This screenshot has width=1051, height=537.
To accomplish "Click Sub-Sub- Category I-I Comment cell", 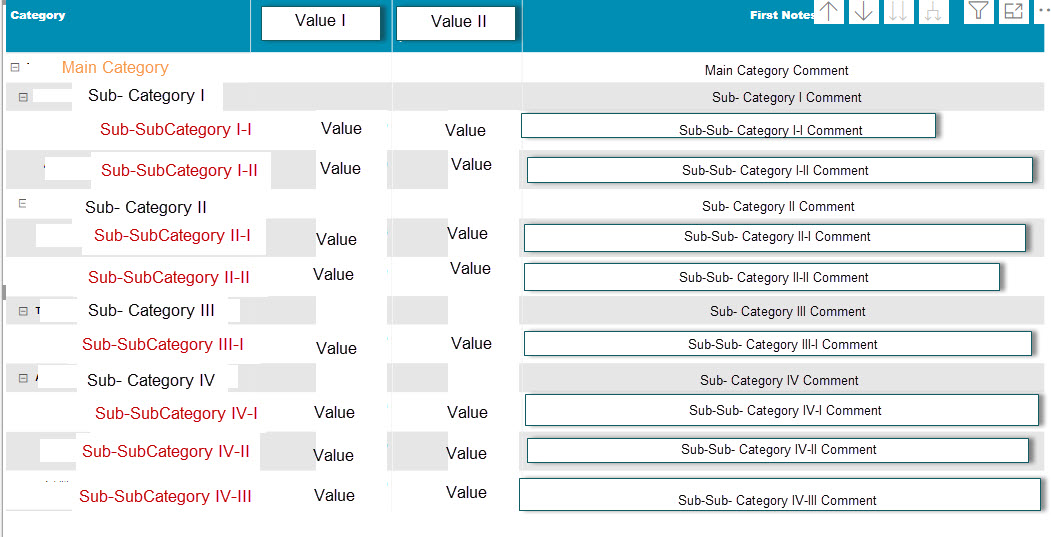I will tap(728, 126).
